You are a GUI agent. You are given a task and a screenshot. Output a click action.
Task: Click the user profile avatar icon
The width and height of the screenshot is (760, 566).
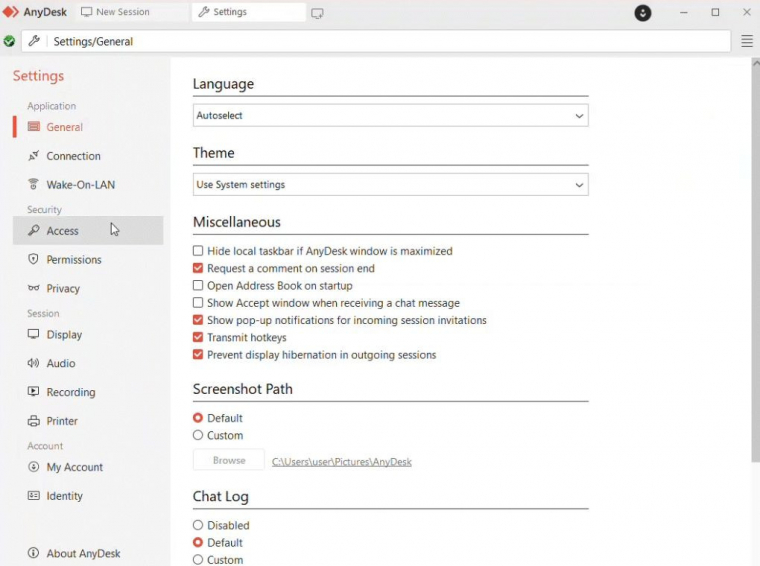pos(643,13)
